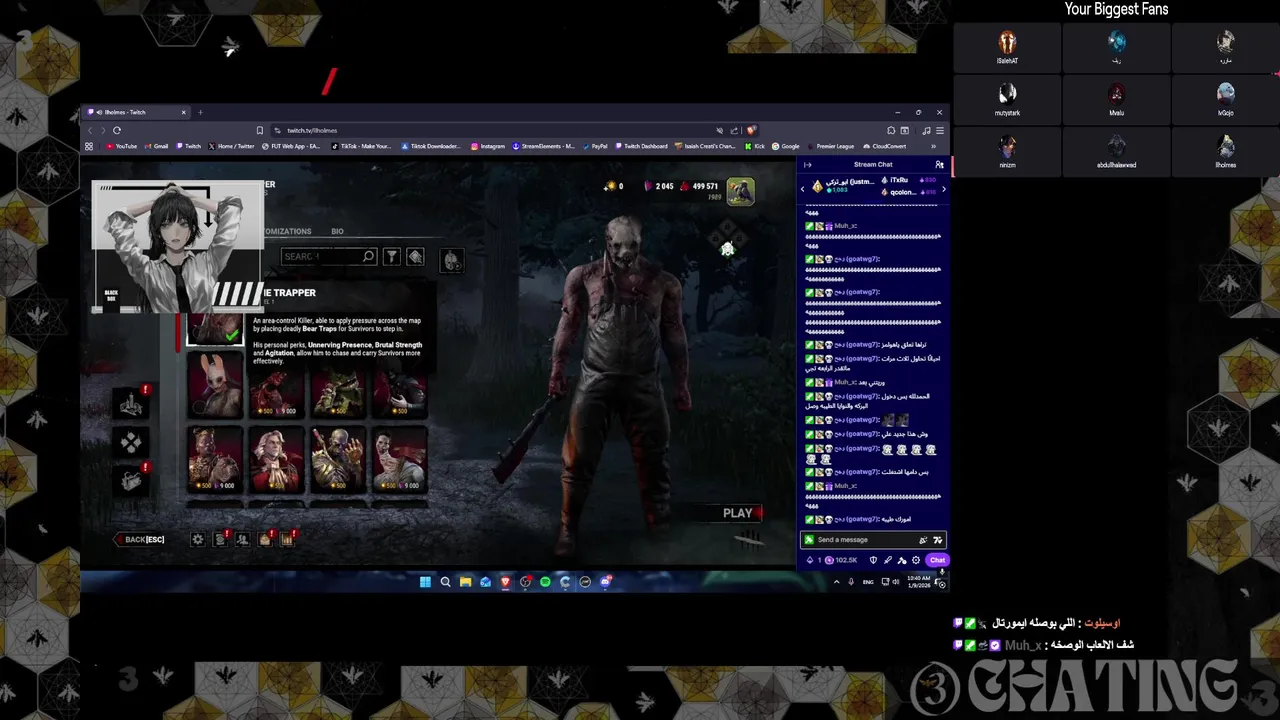This screenshot has width=1280, height=720.
Task: Open the chat settings gear
Action: pyautogui.click(x=916, y=560)
